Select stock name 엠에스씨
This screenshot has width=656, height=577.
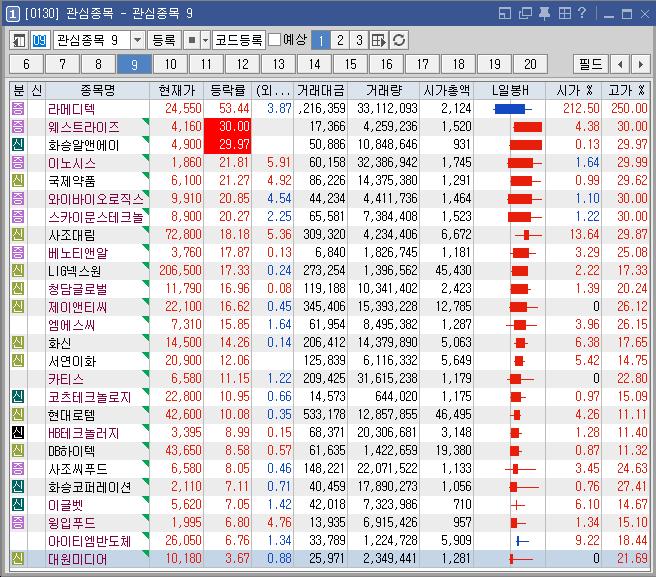(72, 325)
